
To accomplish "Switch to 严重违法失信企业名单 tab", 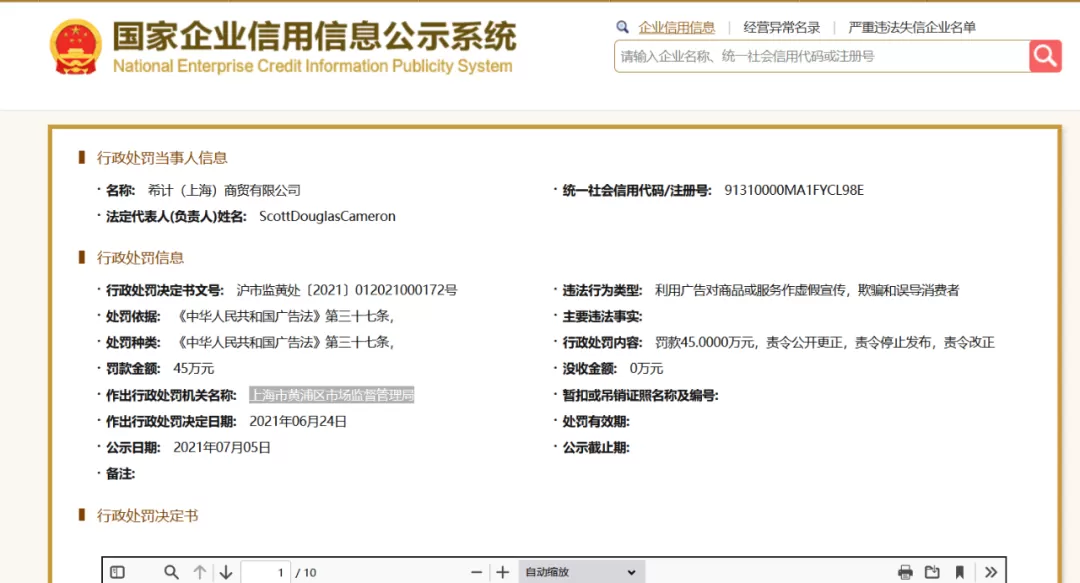I will 912,28.
